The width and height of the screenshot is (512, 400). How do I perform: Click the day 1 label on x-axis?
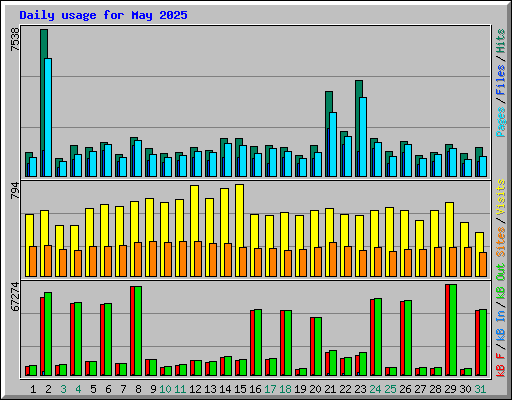33,389
